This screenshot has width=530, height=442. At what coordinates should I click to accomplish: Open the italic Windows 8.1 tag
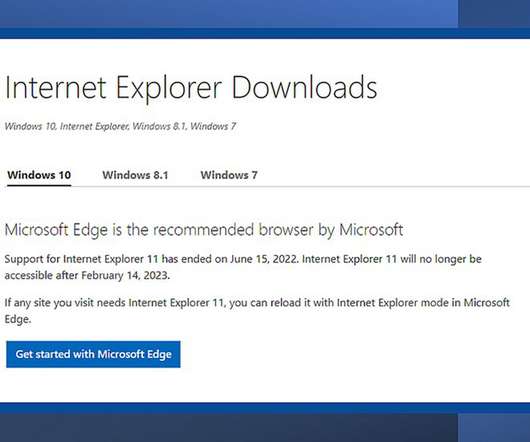click(160, 126)
